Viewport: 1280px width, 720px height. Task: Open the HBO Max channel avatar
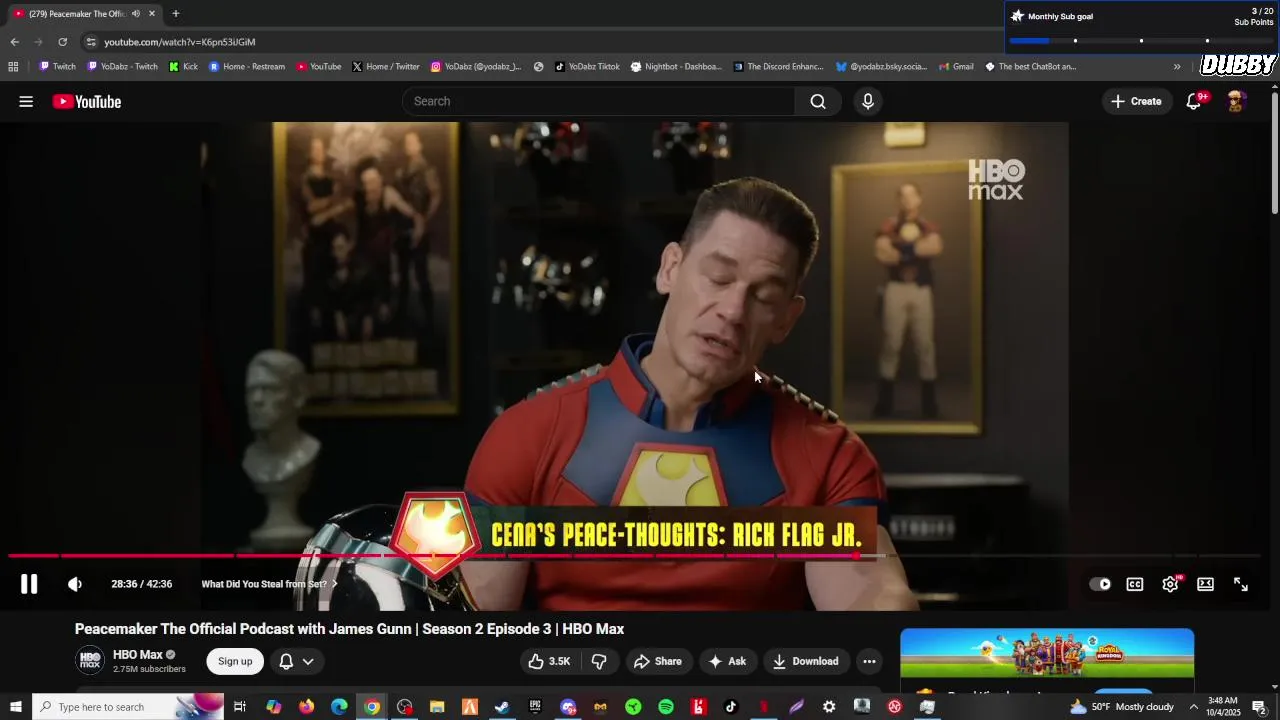pos(90,661)
